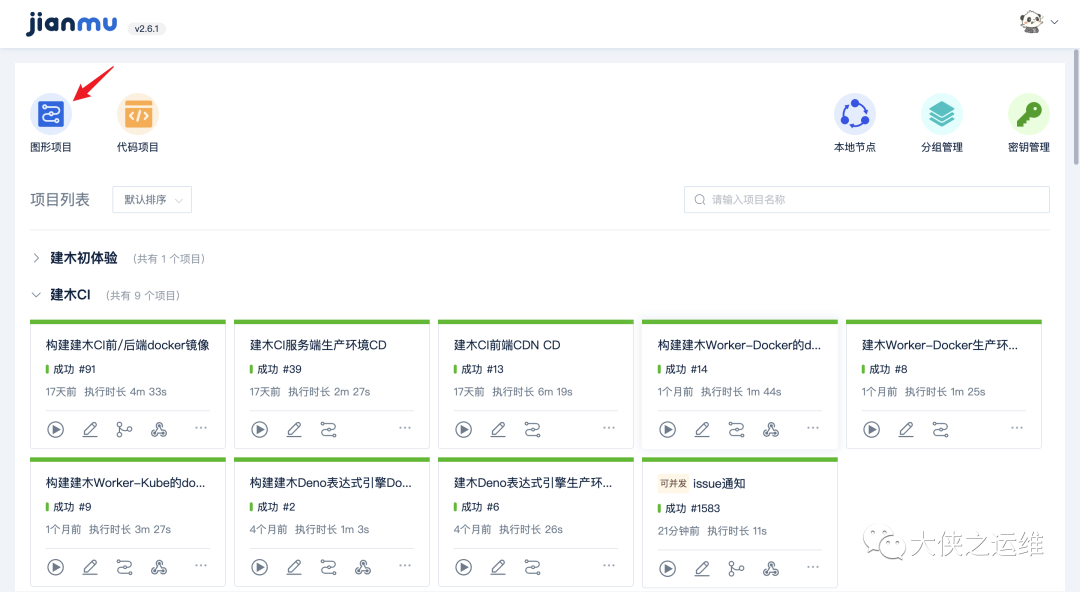Run the 建木CI前端CDN CD project

pyautogui.click(x=464, y=429)
